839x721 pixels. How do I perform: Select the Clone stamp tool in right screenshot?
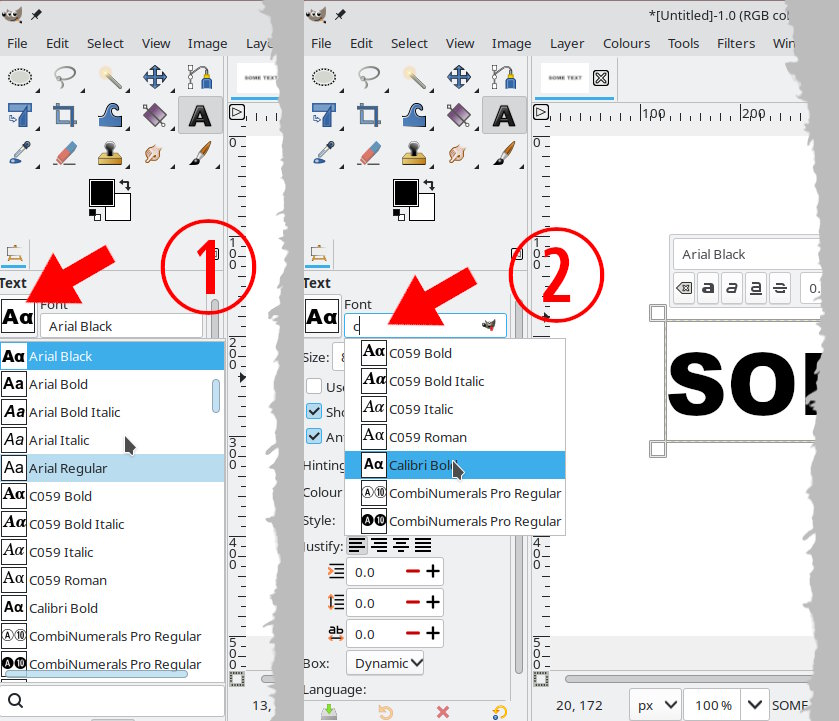click(414, 154)
